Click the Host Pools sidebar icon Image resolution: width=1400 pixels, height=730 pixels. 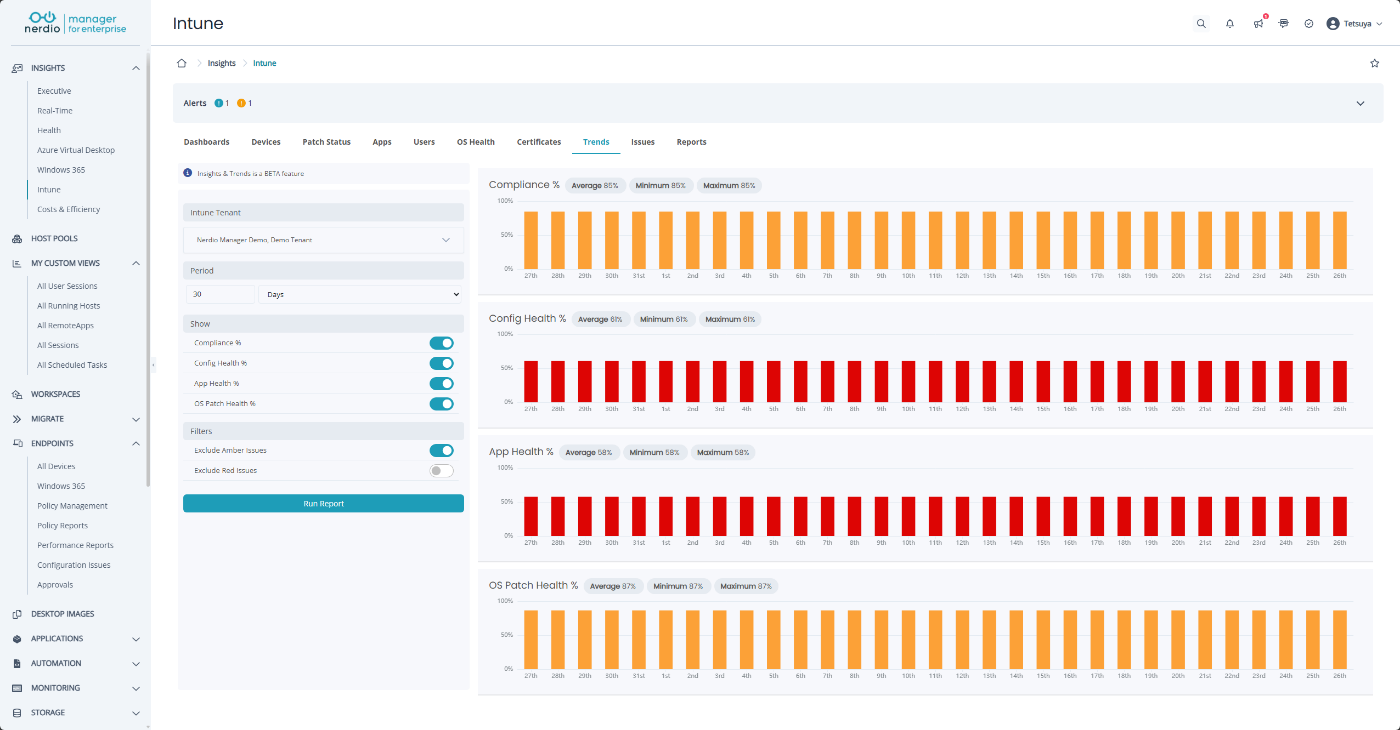pyautogui.click(x=17, y=238)
